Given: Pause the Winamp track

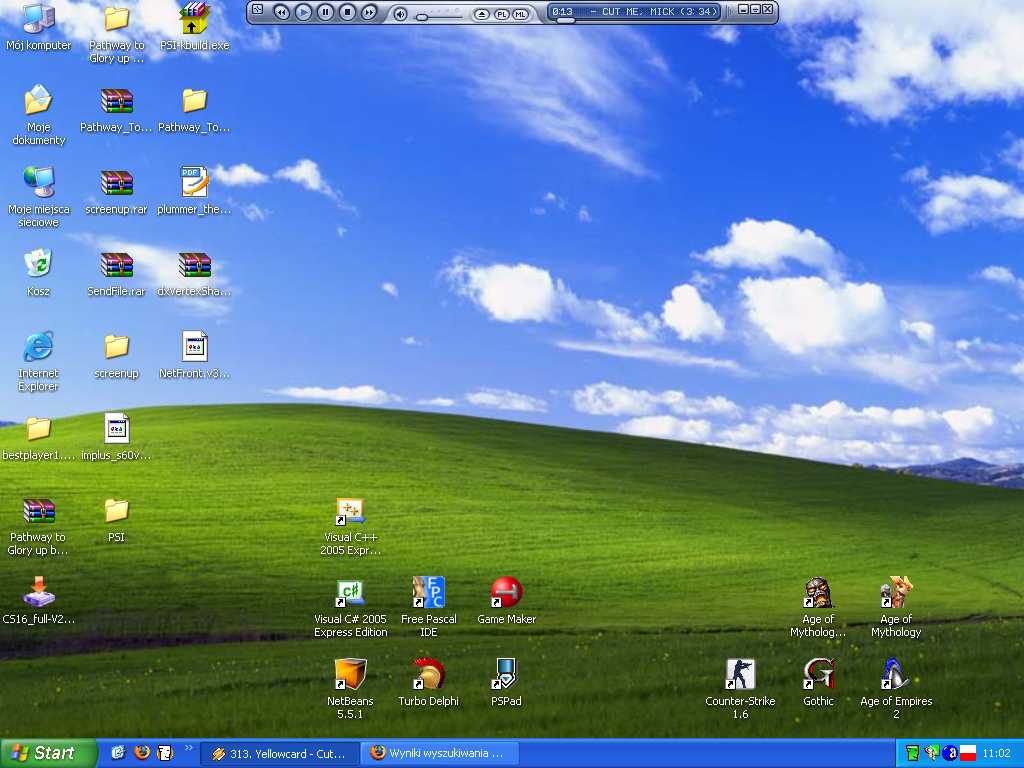Looking at the screenshot, I should pyautogui.click(x=325, y=12).
